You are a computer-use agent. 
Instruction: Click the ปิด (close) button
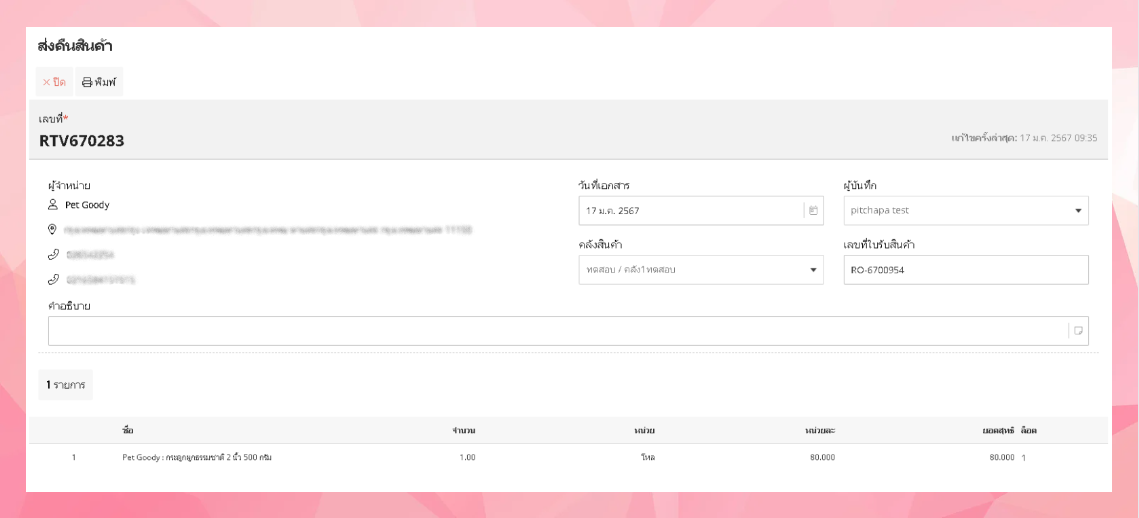(54, 82)
